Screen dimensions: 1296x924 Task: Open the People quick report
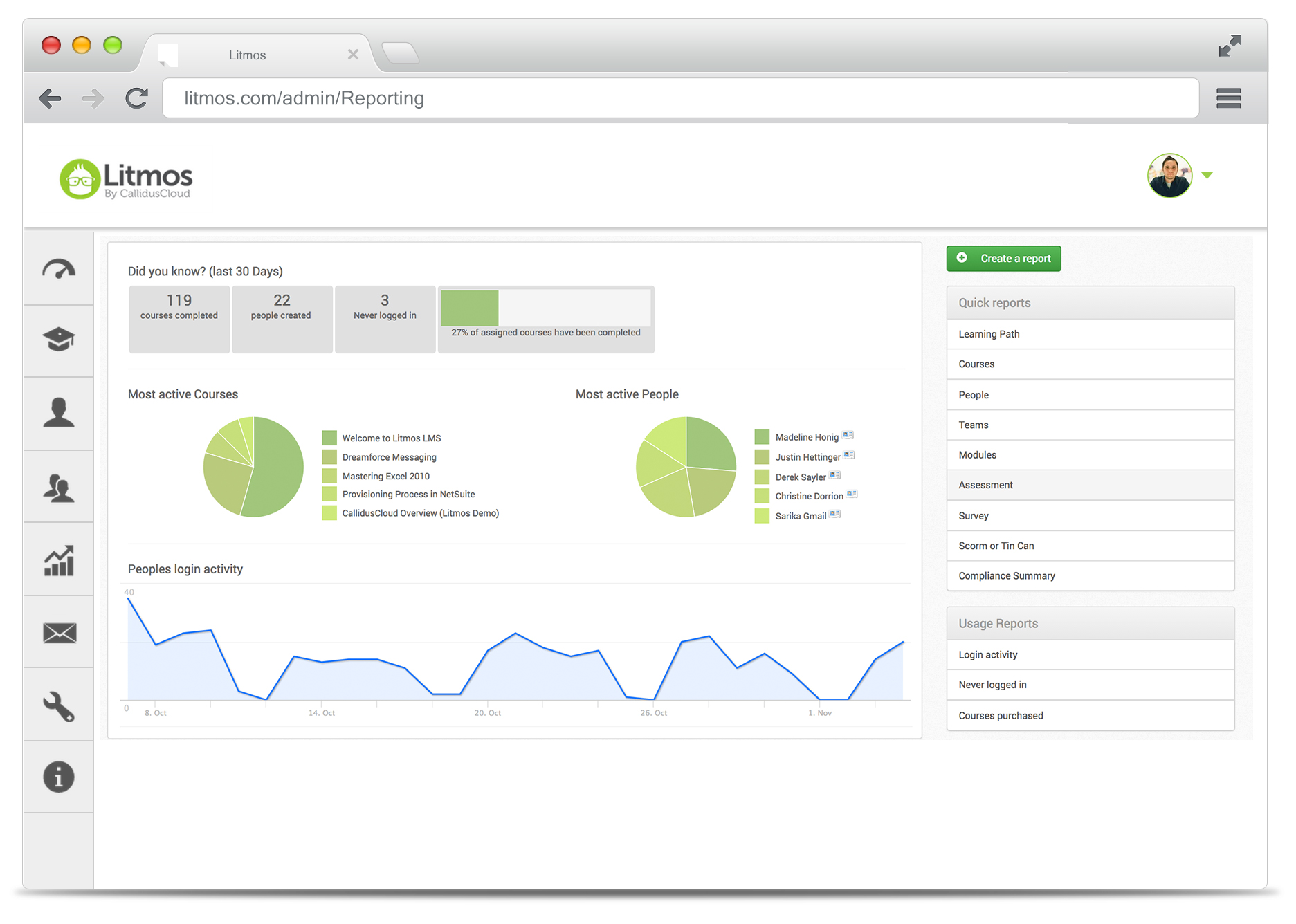[1090, 395]
